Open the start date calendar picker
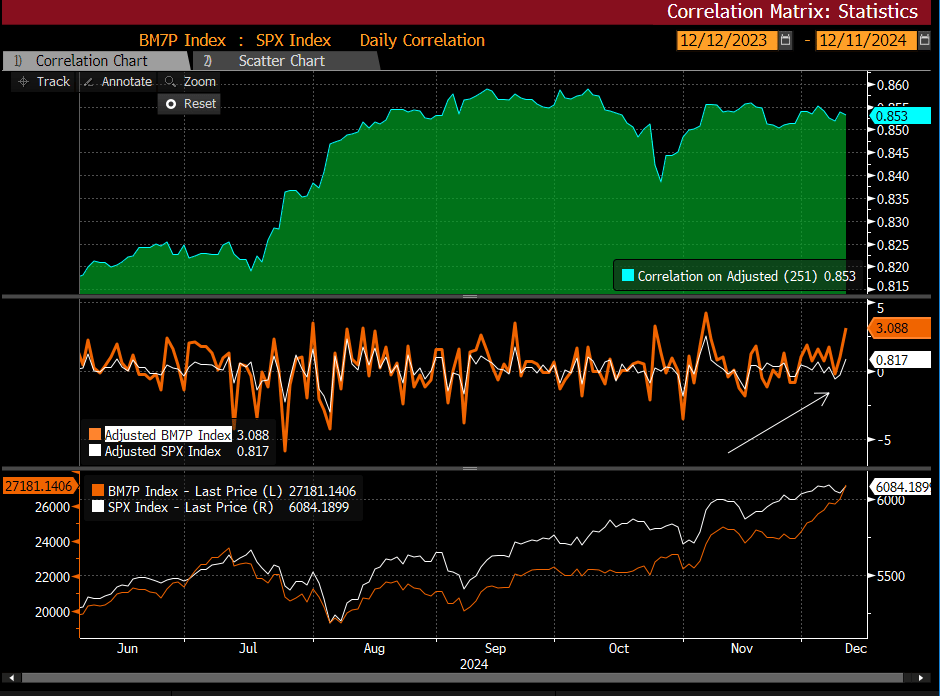This screenshot has width=940, height=696. coord(785,40)
